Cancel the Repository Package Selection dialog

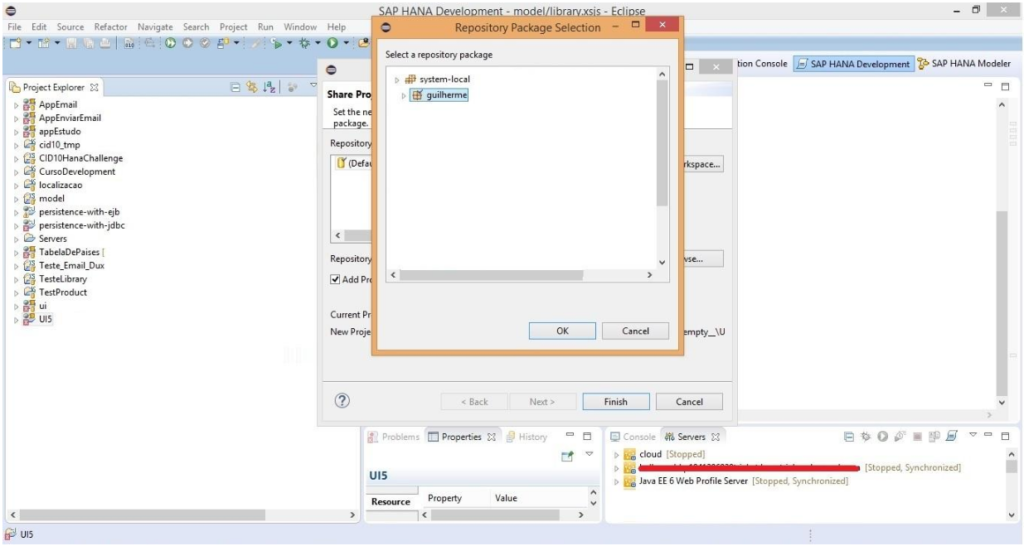coord(635,331)
